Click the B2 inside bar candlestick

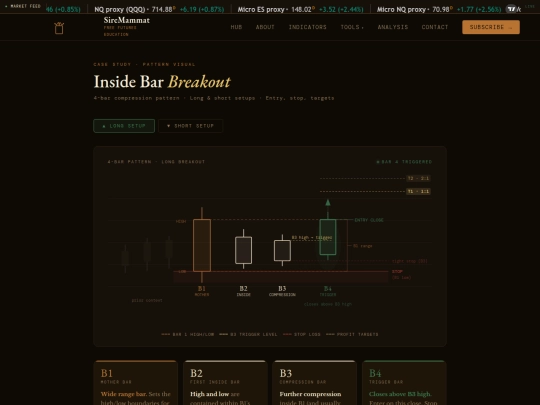tap(243, 250)
